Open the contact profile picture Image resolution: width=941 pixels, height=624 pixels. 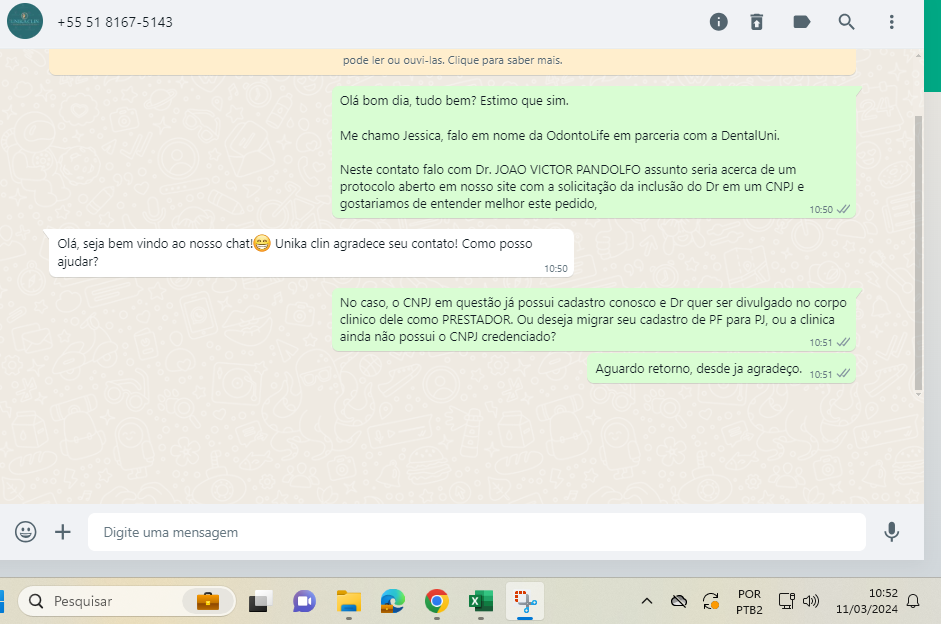25,21
